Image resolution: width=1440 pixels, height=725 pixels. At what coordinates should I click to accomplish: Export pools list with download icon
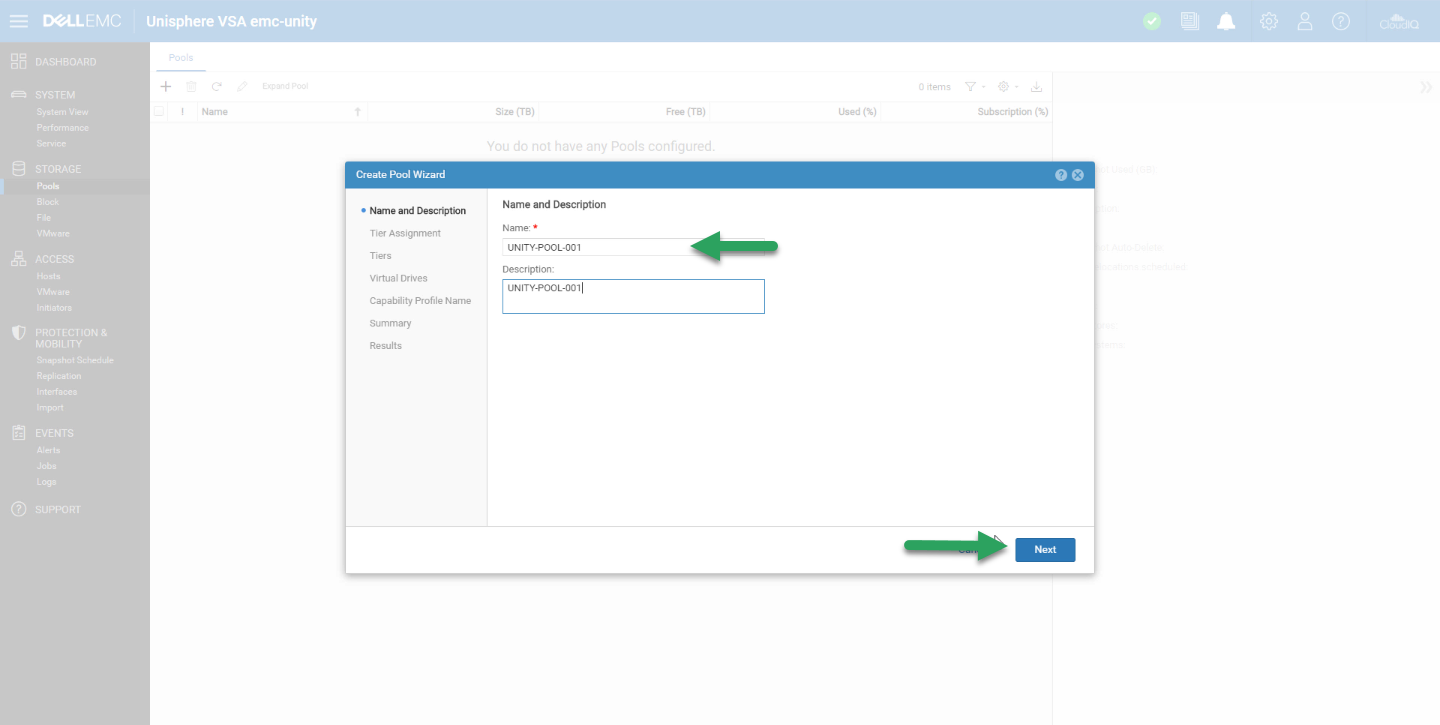1036,87
